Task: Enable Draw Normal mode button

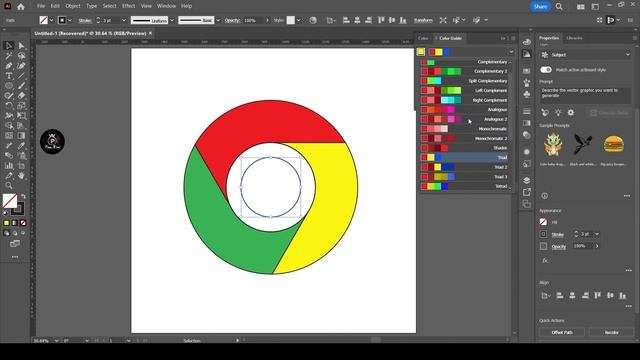Action: tap(6, 233)
